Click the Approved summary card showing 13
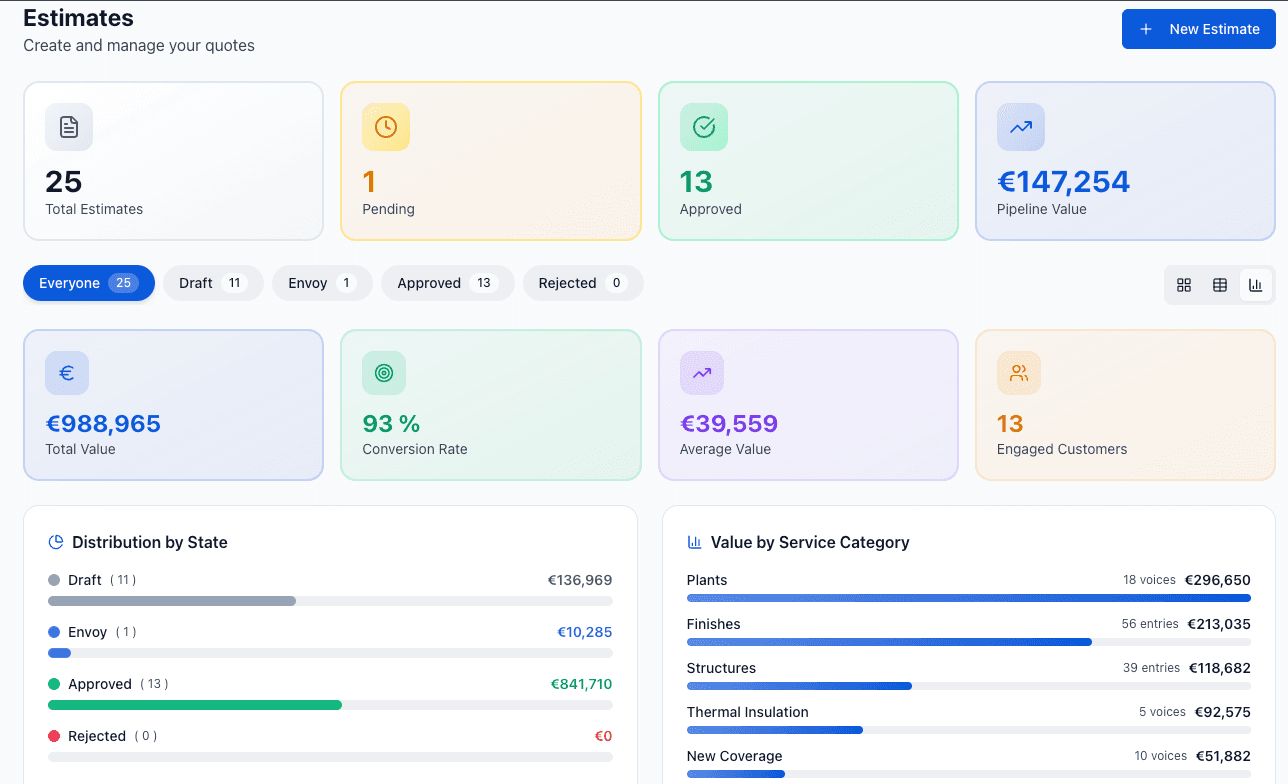The image size is (1288, 784). (x=808, y=161)
